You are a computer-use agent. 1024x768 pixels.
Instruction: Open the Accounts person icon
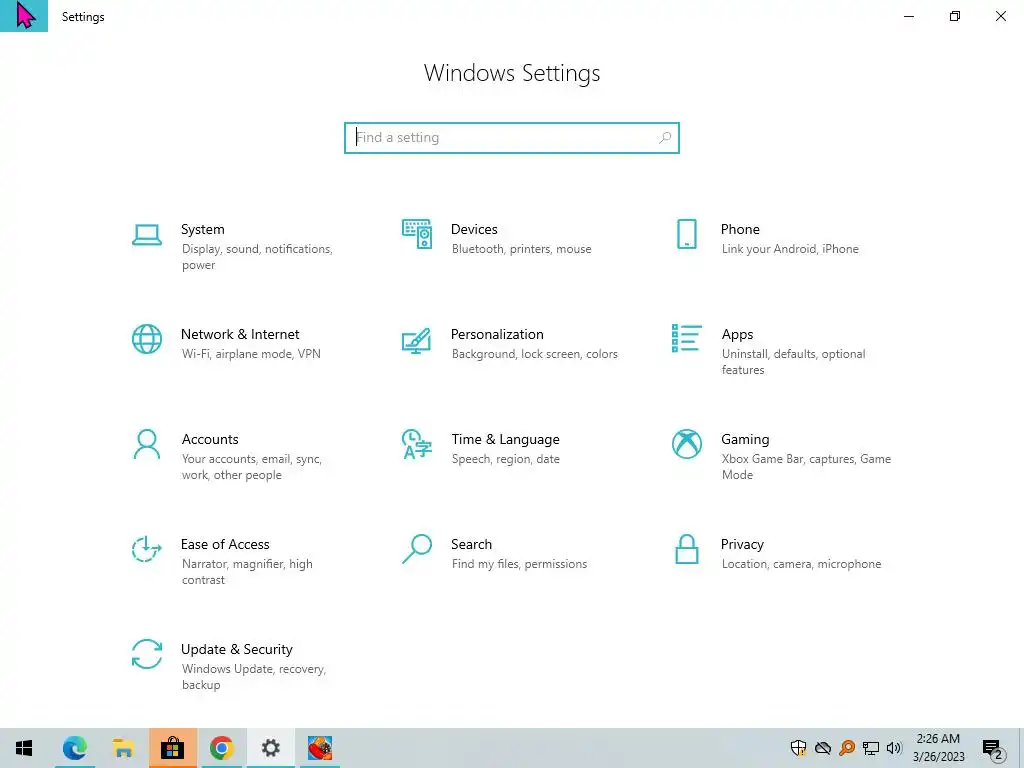click(x=147, y=444)
